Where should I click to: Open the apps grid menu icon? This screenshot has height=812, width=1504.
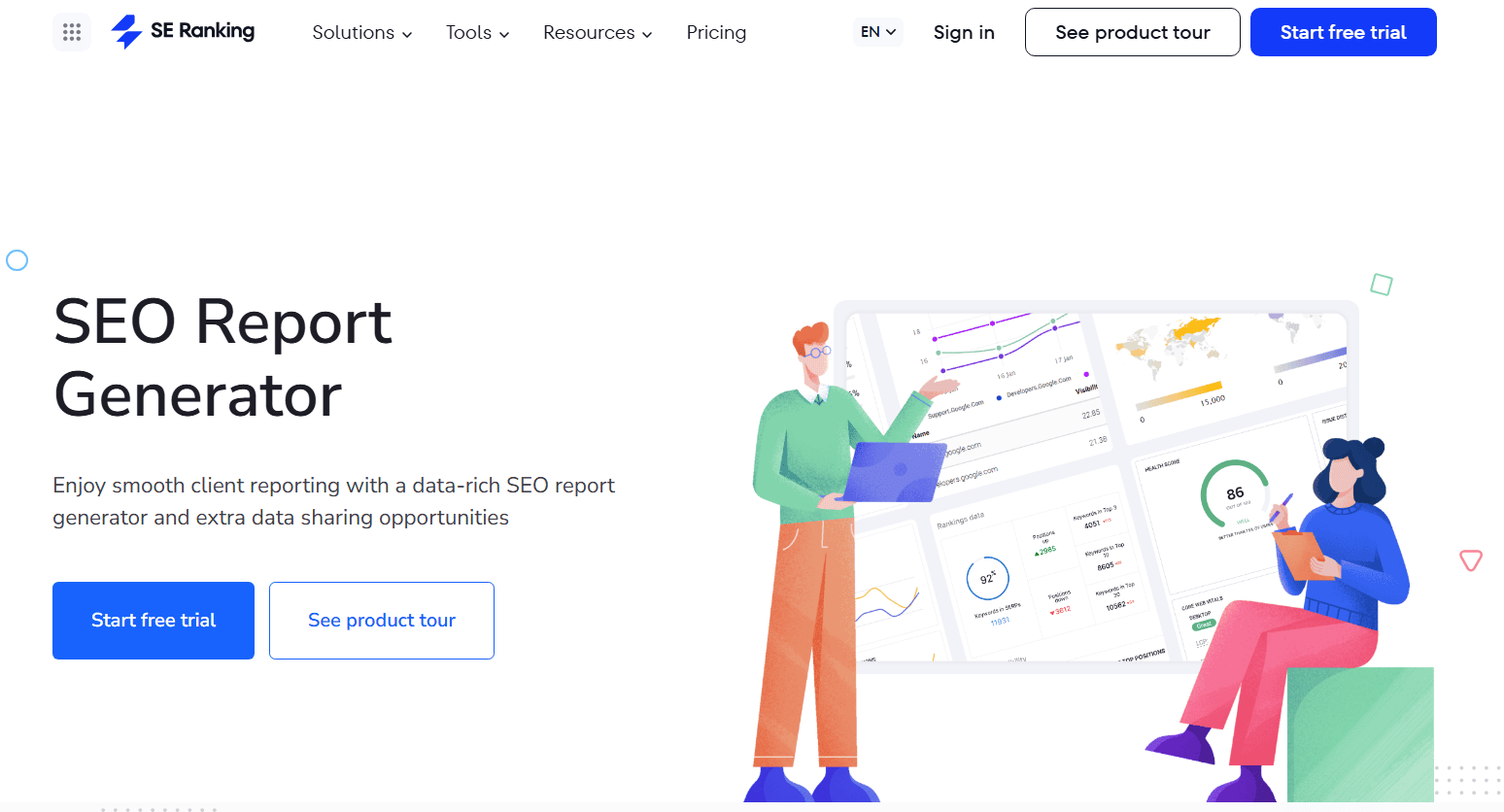pyautogui.click(x=72, y=32)
